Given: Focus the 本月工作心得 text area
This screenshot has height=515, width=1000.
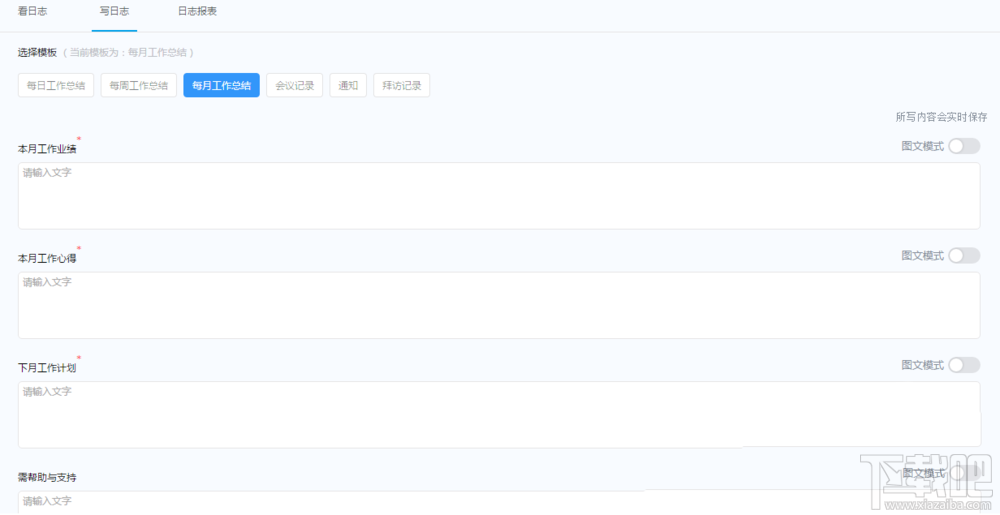Looking at the screenshot, I should tap(499, 305).
